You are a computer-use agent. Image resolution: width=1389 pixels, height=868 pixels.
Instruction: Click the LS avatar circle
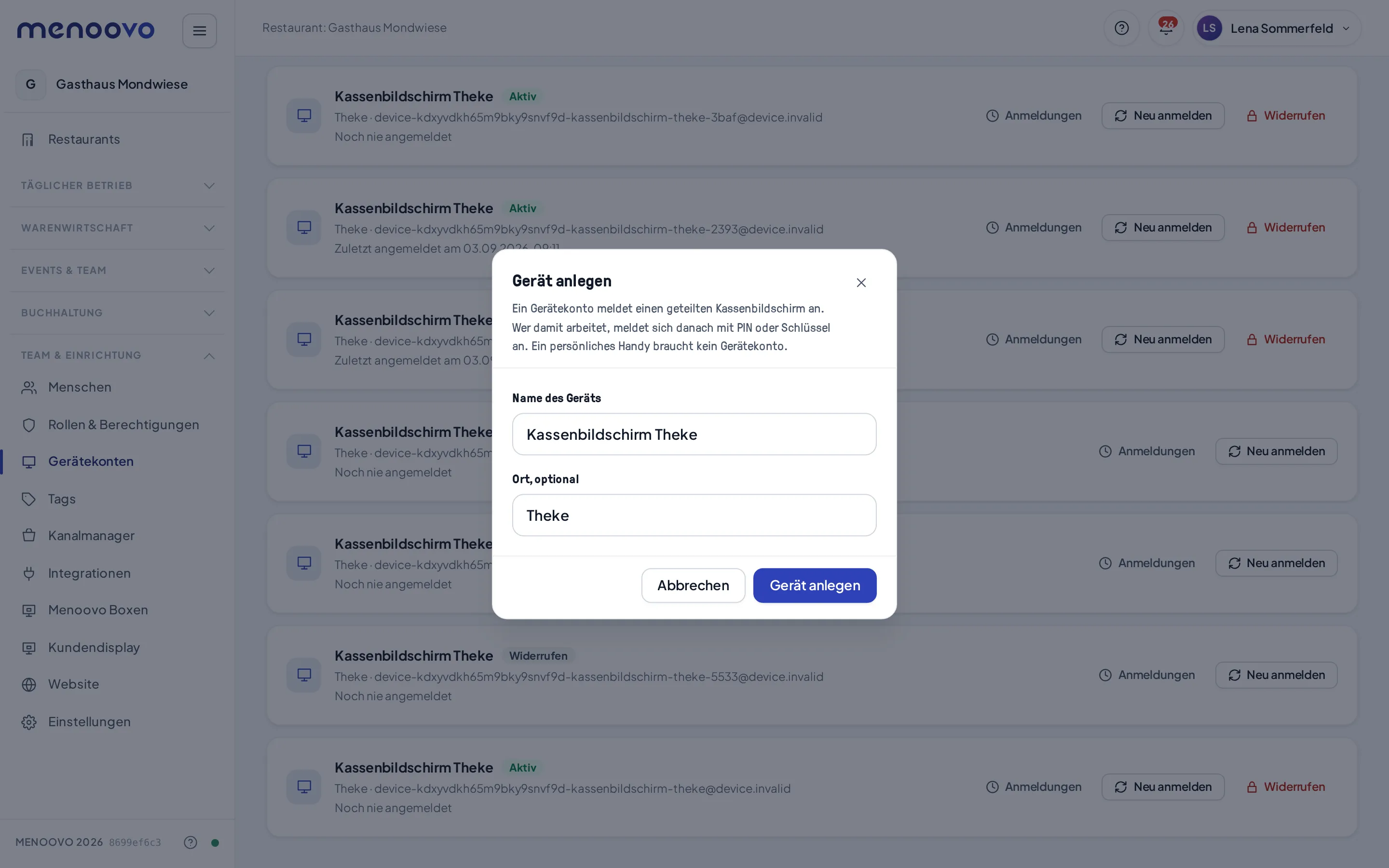[1209, 28]
